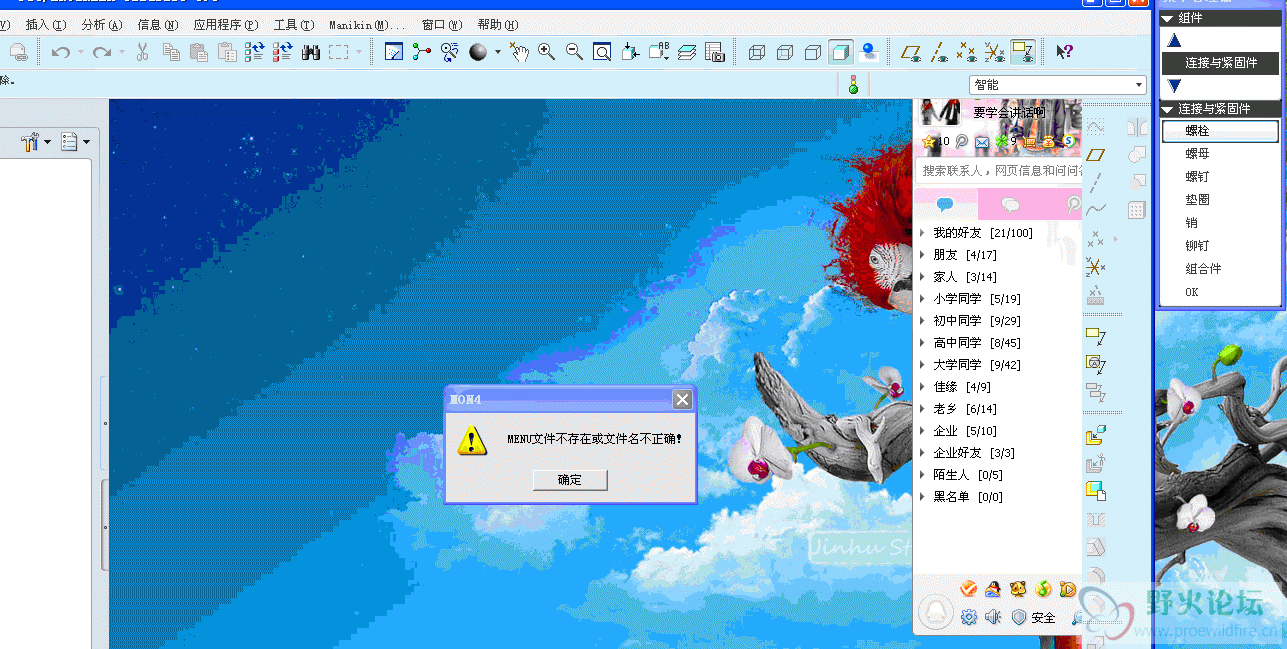1287x649 pixels.
Task: Click the spin center toggle icon
Action: tap(422, 52)
